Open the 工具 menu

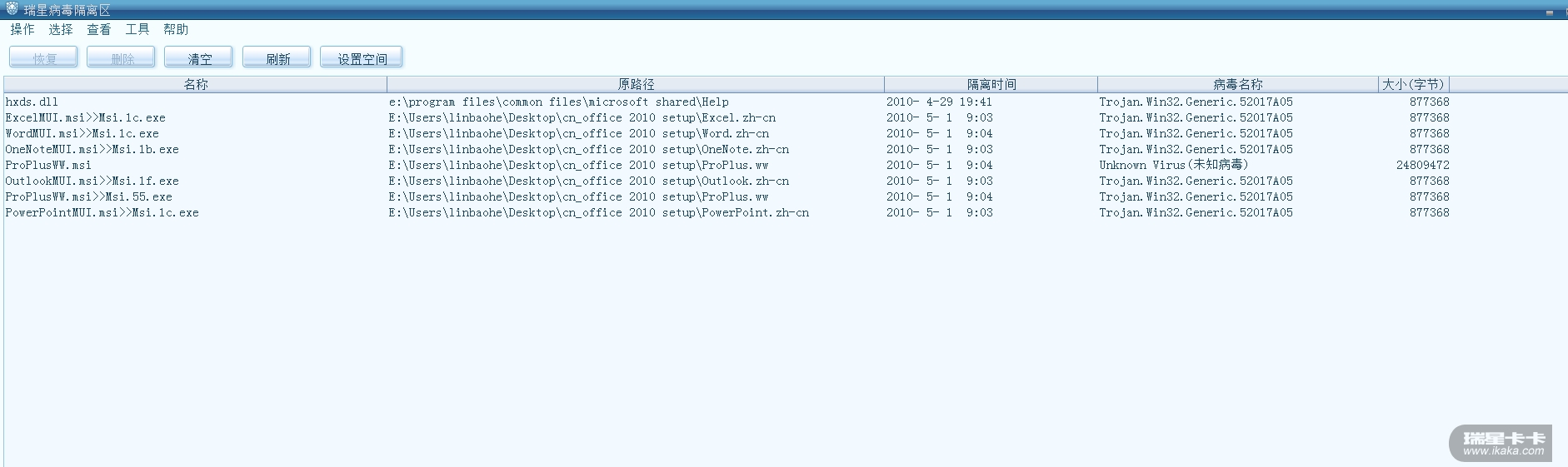pyautogui.click(x=137, y=30)
